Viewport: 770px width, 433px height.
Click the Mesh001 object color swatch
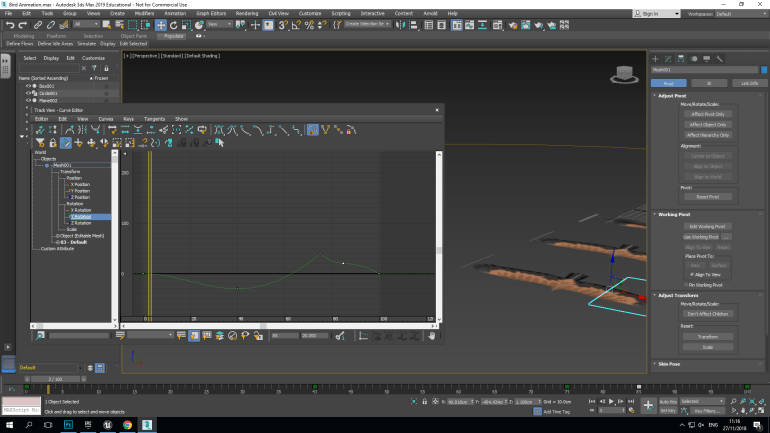[764, 70]
